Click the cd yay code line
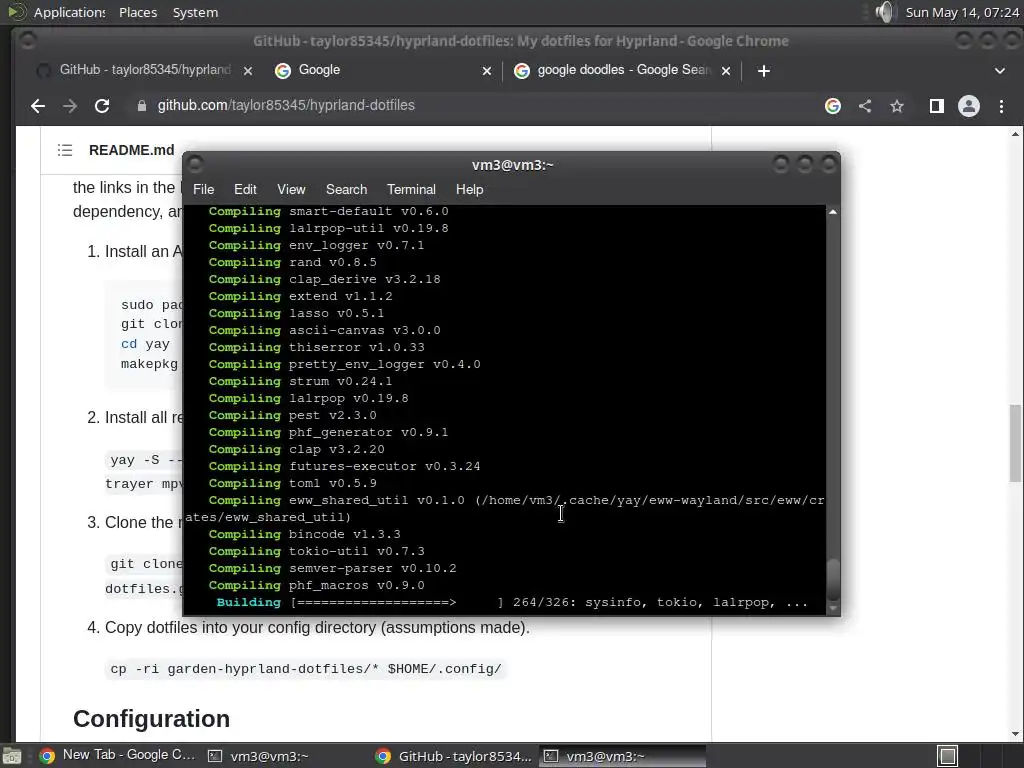The image size is (1024, 768). 145,344
